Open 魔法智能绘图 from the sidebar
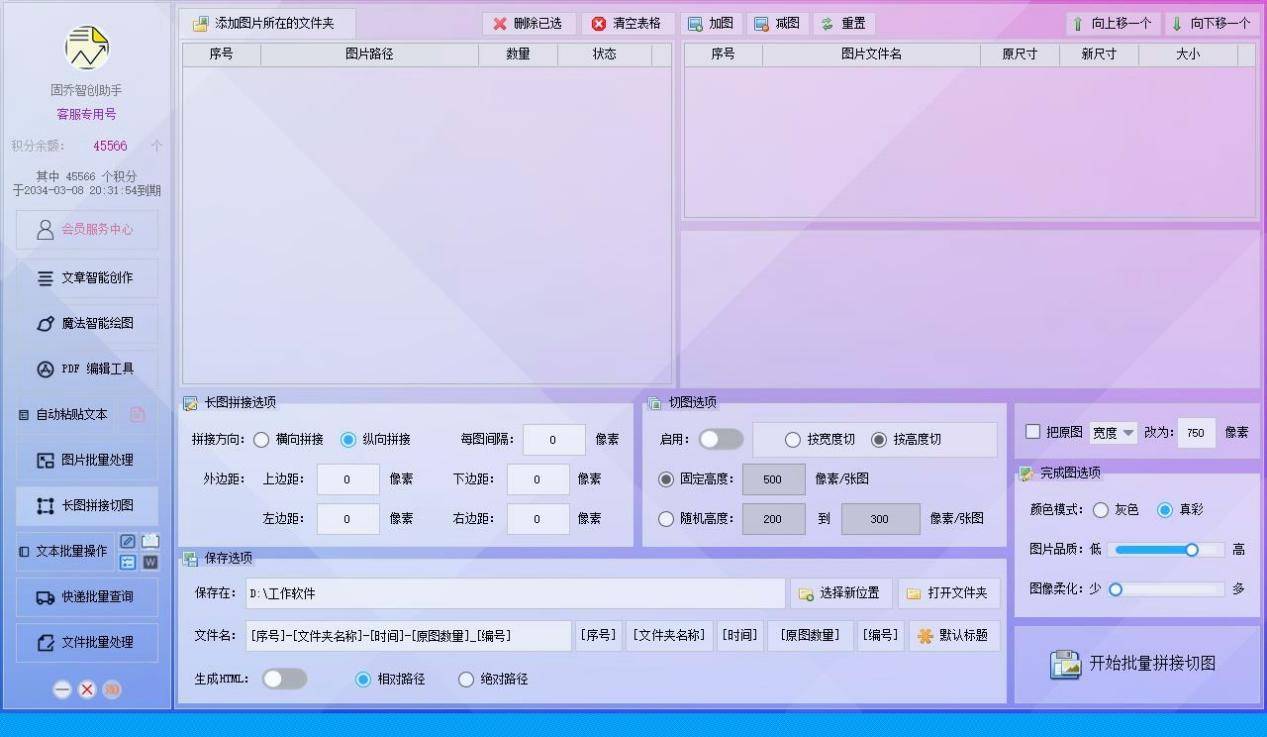The image size is (1267, 737). pyautogui.click(x=86, y=323)
